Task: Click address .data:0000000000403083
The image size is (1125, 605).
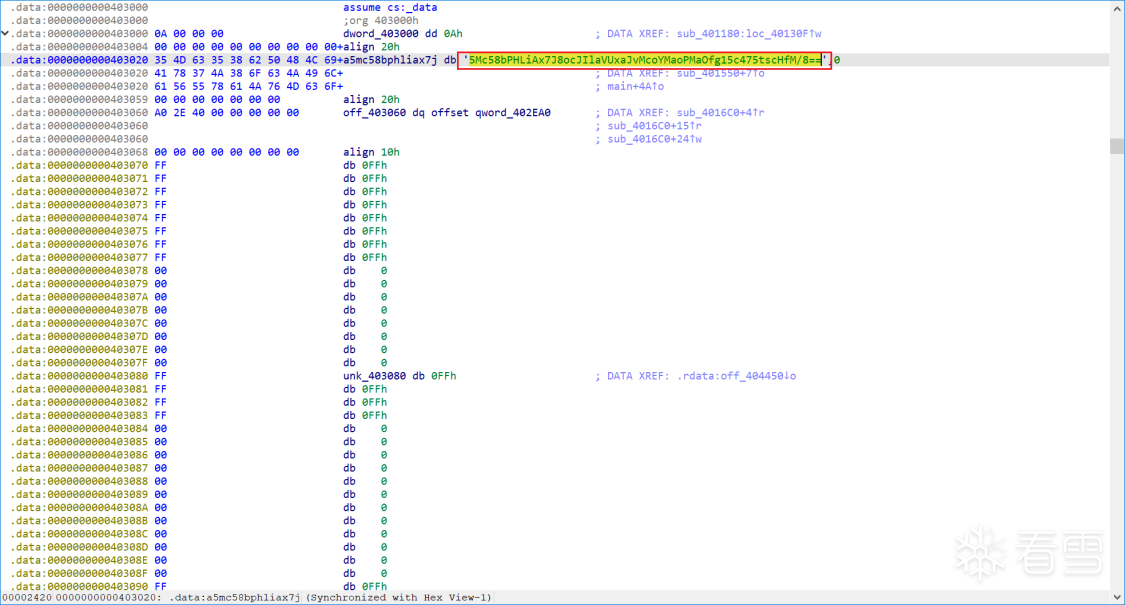Action: click(79, 416)
